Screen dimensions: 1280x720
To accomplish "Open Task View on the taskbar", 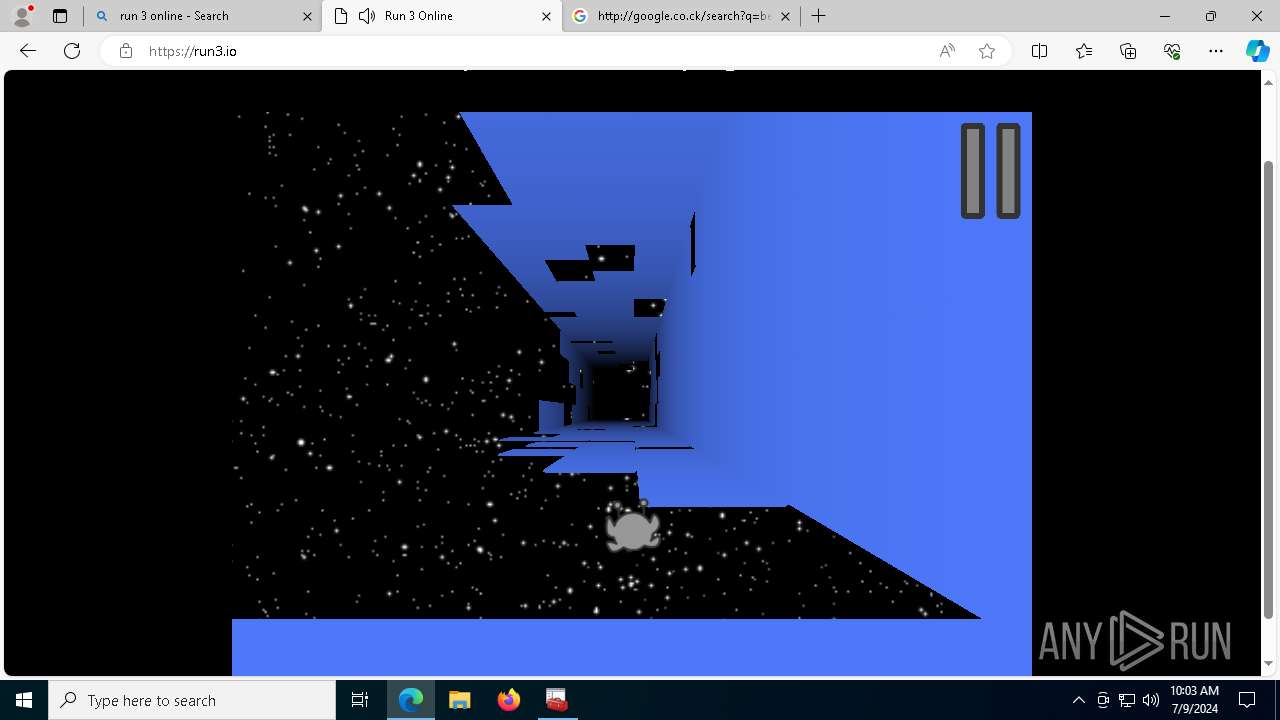I will (x=360, y=700).
